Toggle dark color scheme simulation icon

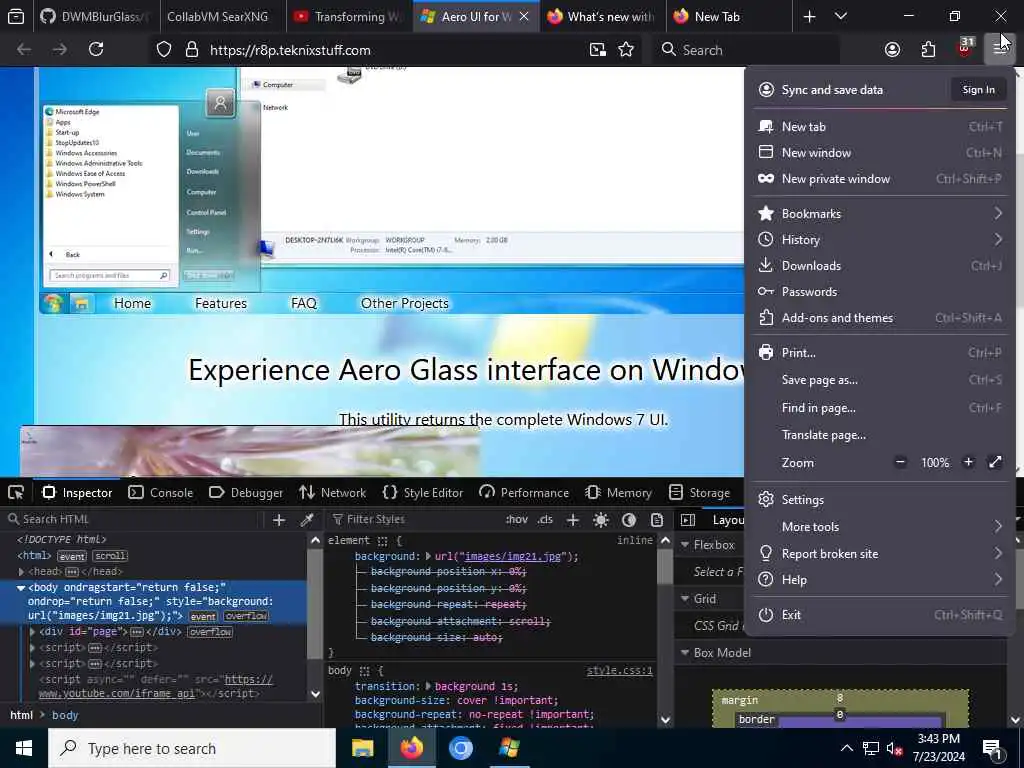[x=629, y=520]
